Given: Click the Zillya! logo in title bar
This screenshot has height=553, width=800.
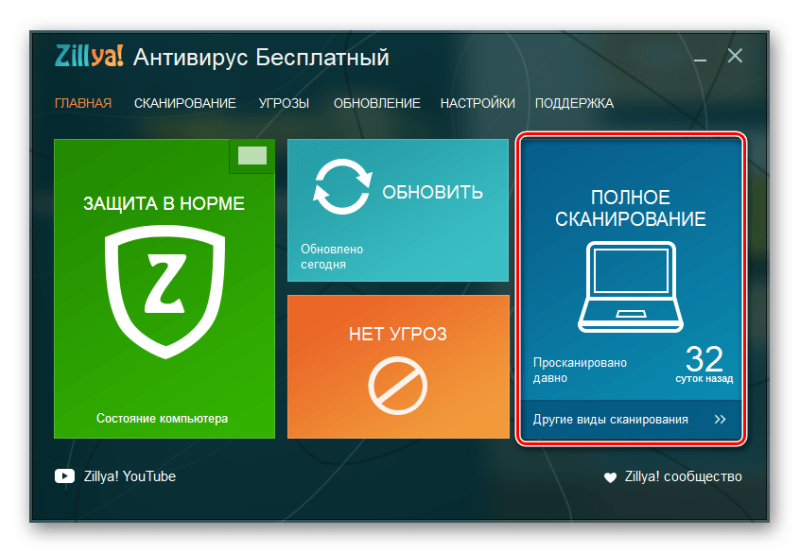Looking at the screenshot, I should click(x=89, y=56).
